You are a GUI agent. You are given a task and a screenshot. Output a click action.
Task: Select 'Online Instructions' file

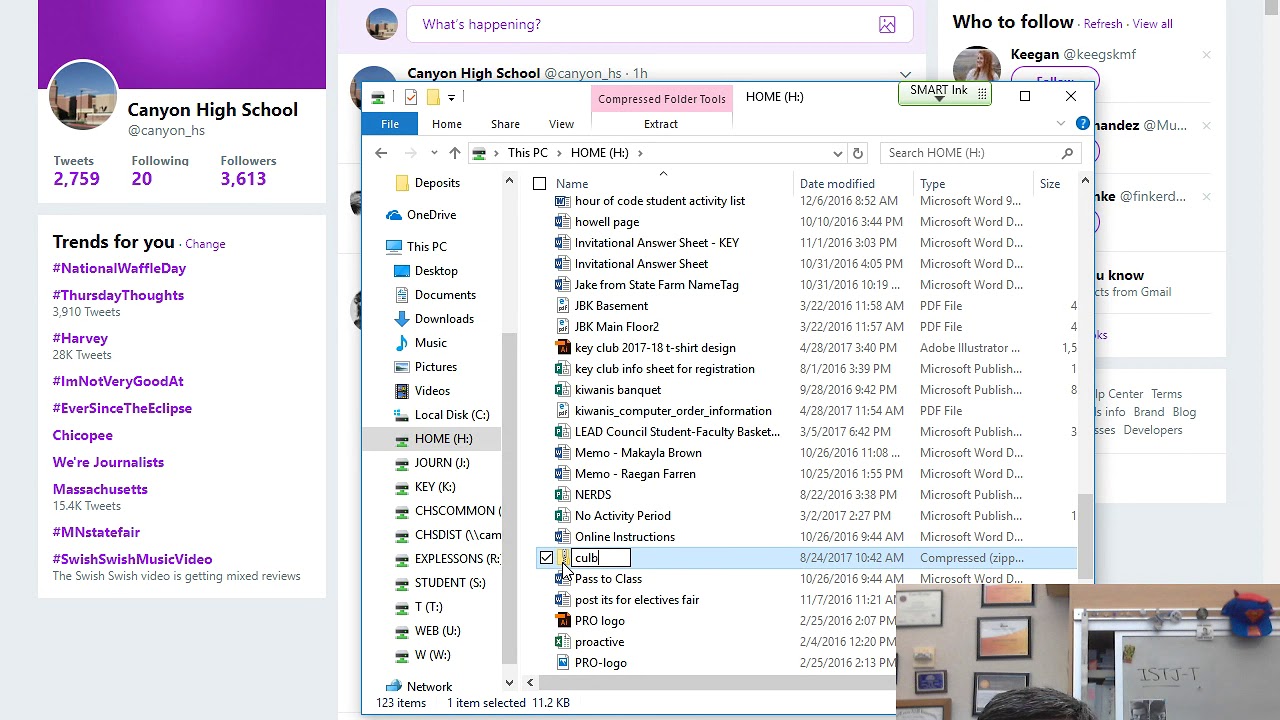click(x=625, y=537)
